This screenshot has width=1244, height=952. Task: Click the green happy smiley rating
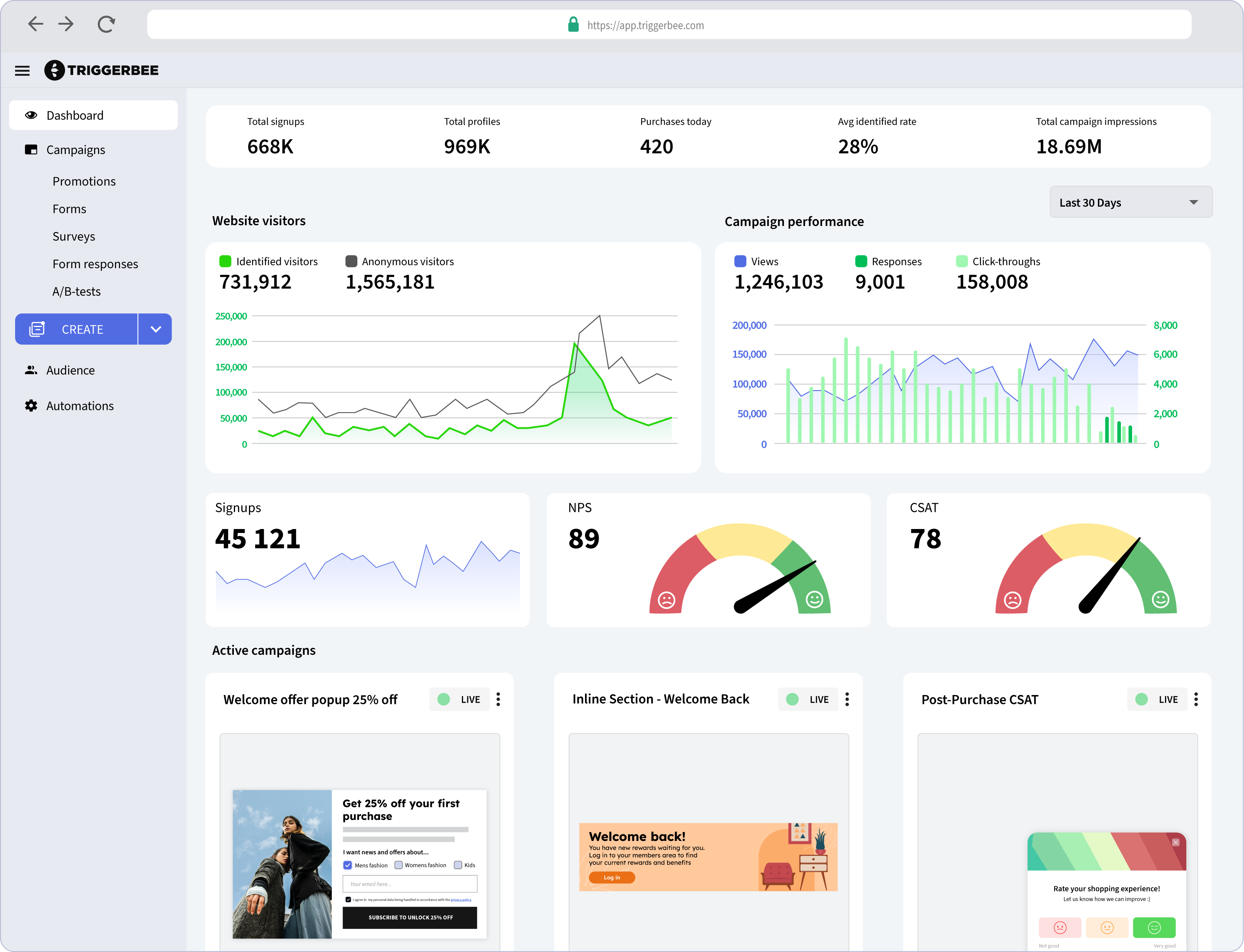pos(1154,928)
